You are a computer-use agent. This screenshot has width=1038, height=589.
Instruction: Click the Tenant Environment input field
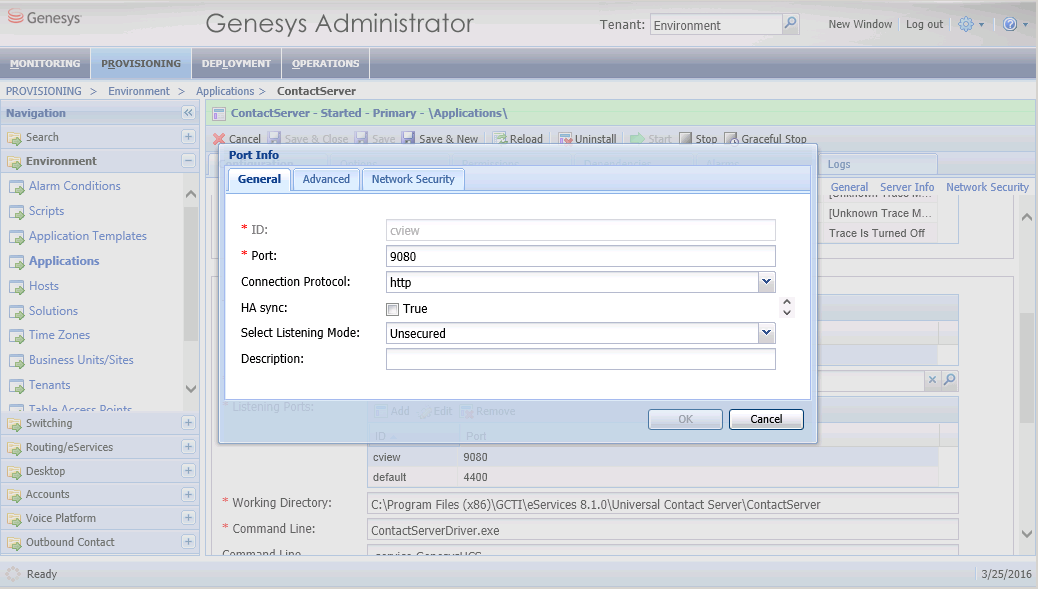pos(716,25)
